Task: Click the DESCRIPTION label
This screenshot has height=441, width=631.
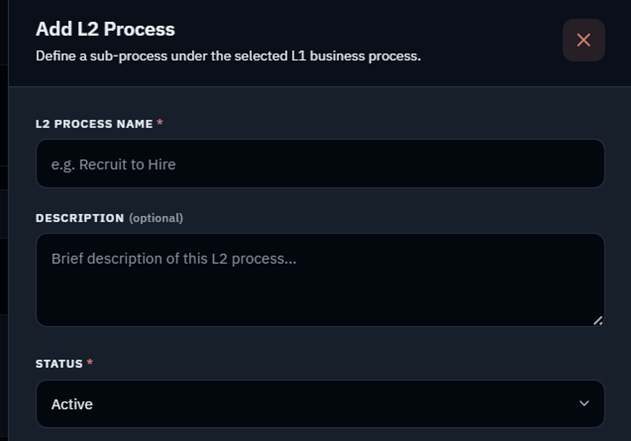Action: 80,218
